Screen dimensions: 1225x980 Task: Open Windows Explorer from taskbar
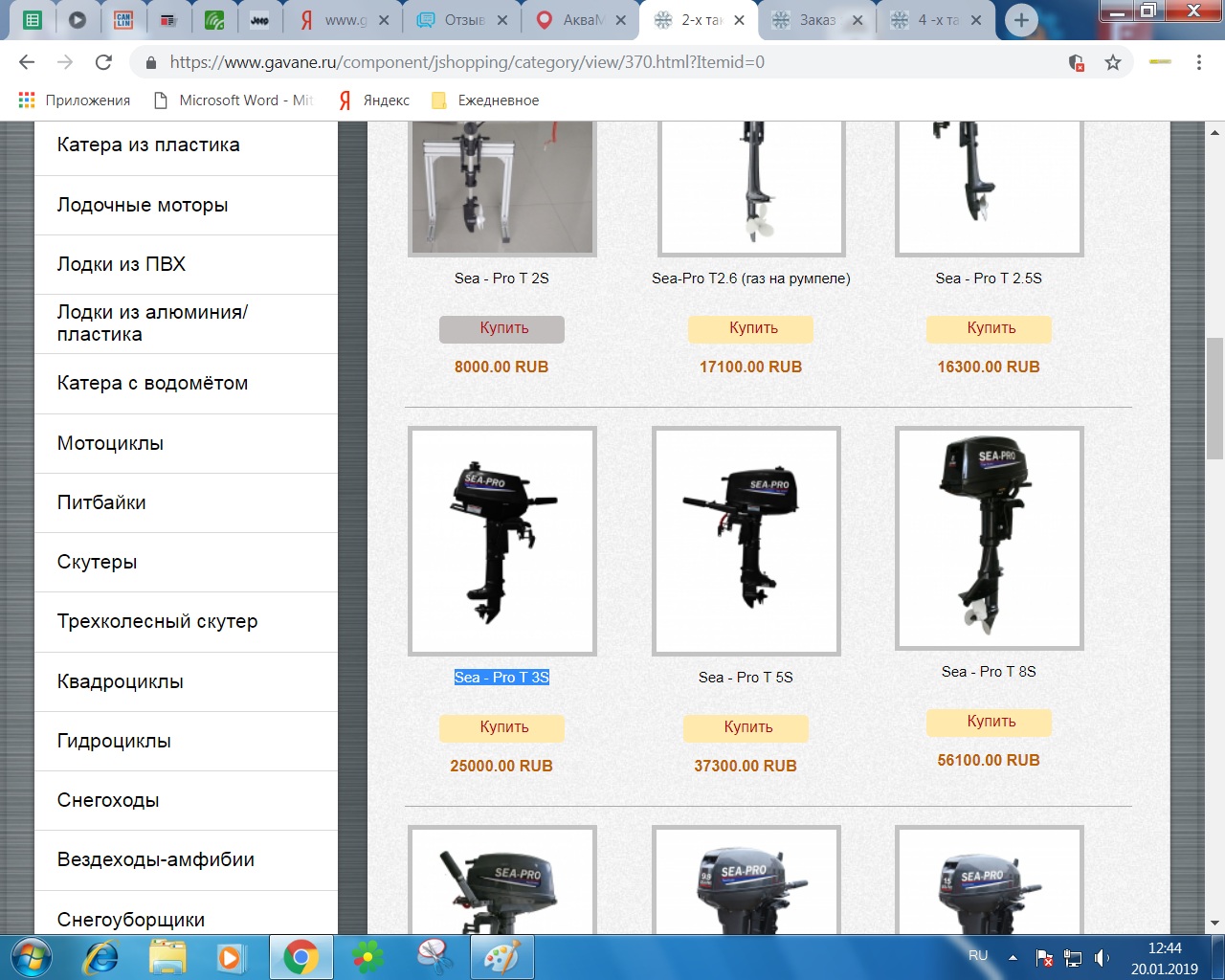tap(168, 957)
